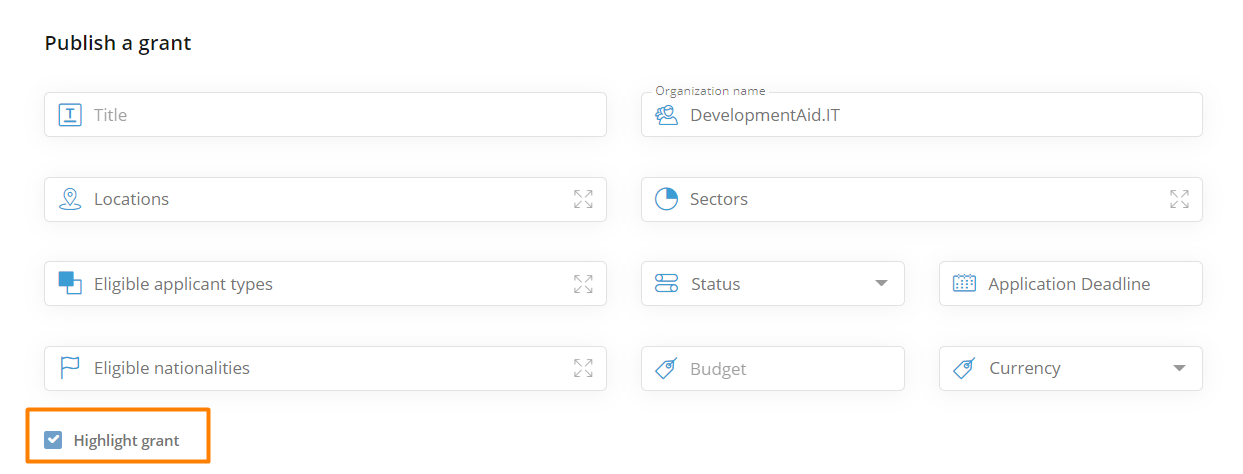The width and height of the screenshot is (1243, 474).
Task: Click the Eligible nationalities flag icon
Action: (x=70, y=368)
